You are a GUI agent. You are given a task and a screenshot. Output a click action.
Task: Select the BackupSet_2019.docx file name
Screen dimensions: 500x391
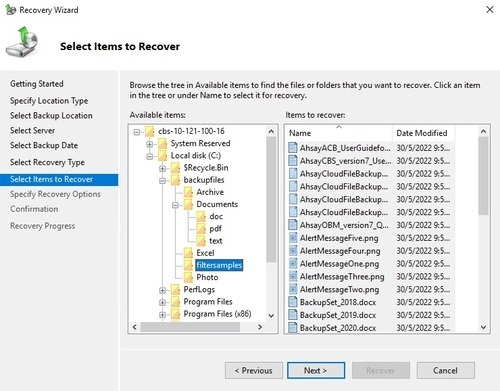(x=338, y=315)
